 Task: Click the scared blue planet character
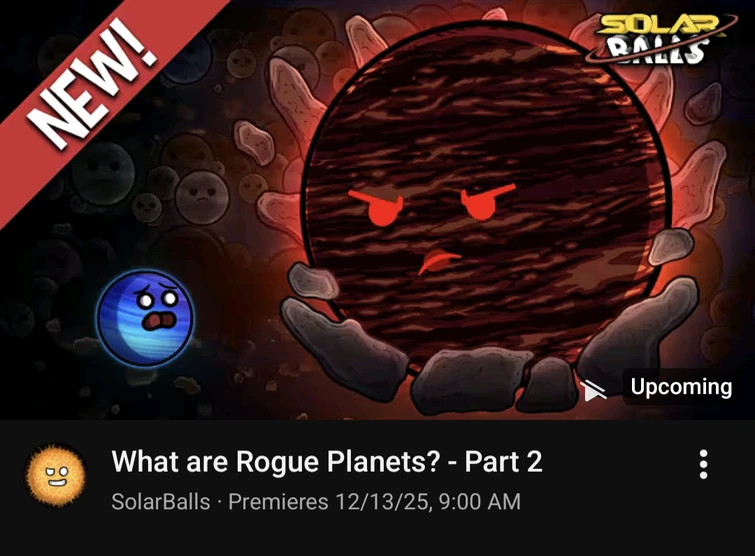click(x=145, y=319)
